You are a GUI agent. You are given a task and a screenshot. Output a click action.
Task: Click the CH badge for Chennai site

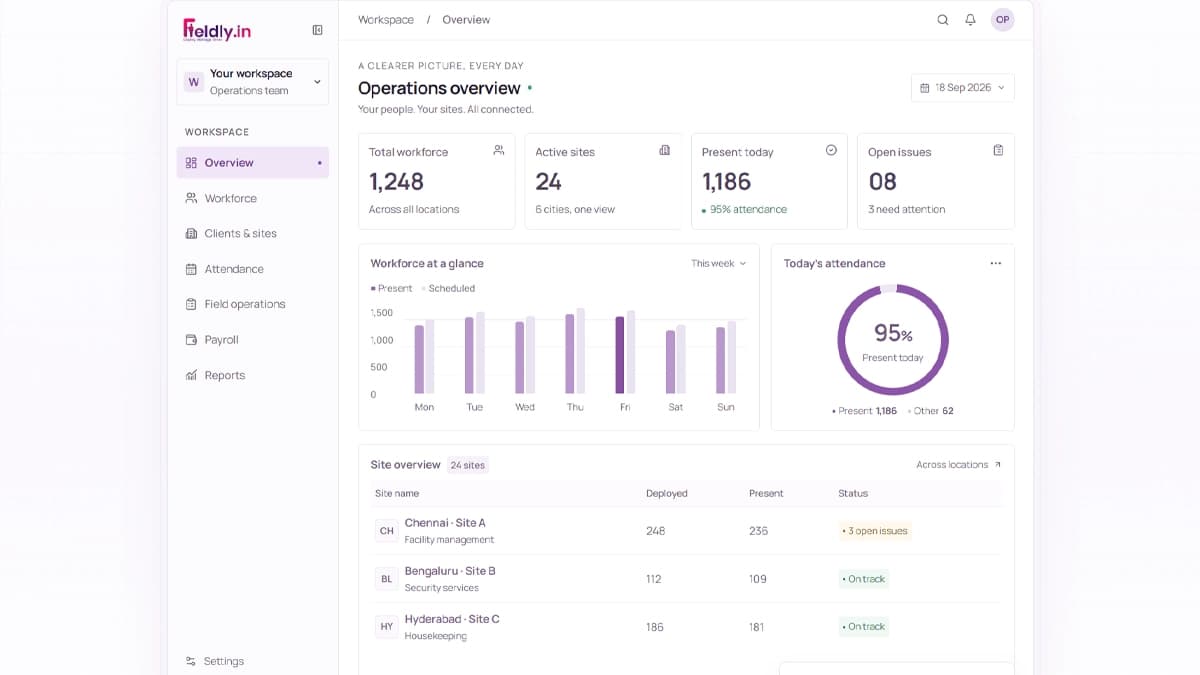pyautogui.click(x=386, y=531)
